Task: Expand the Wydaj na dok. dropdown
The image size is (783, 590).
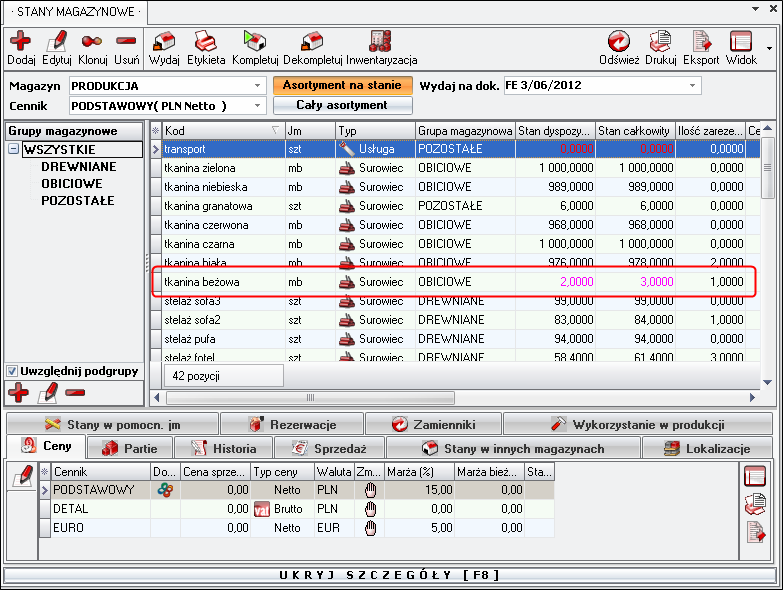Action: point(693,86)
